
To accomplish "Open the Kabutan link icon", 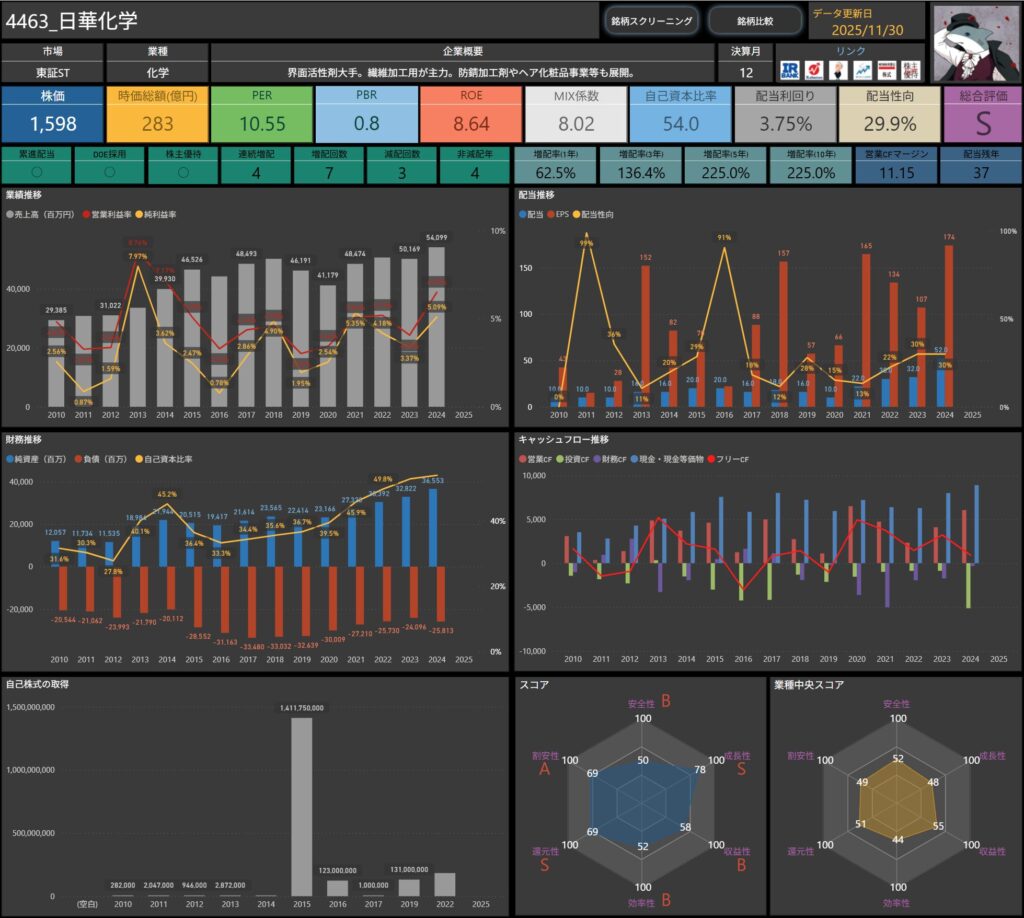I will tap(814, 70).
